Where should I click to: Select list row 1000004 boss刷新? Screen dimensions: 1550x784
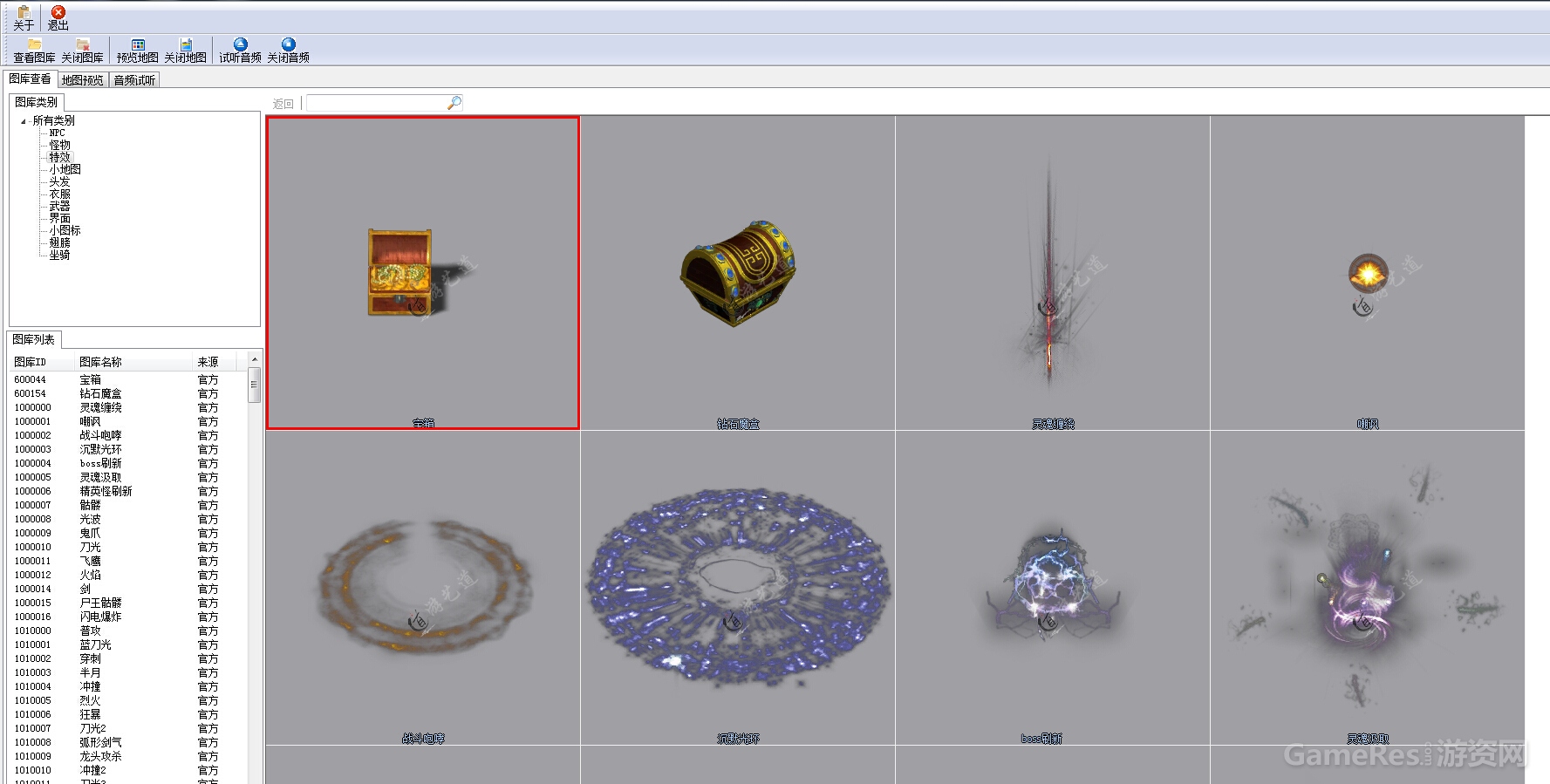pyautogui.click(x=128, y=463)
